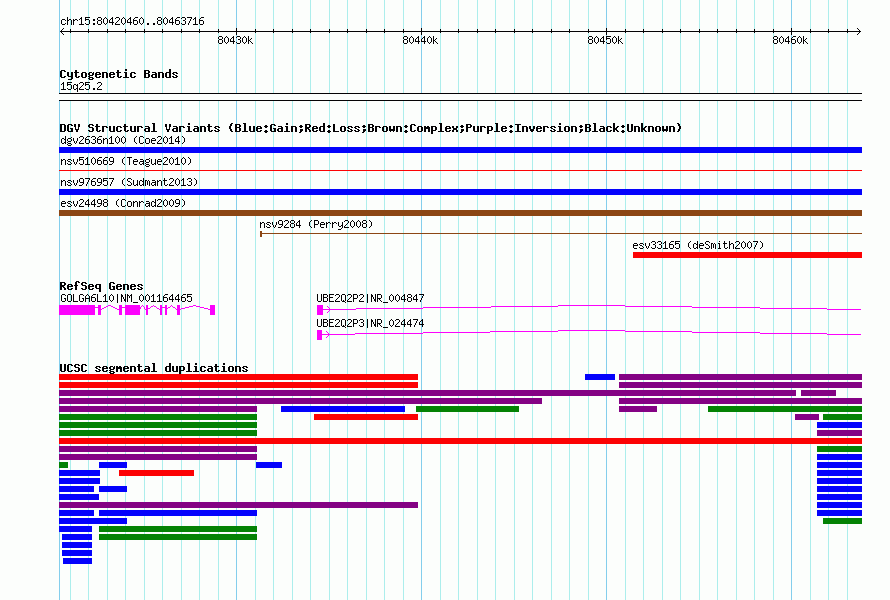Select the dgv2636n100 (Coe2014) label
This screenshot has height=600, width=890.
coord(123,140)
